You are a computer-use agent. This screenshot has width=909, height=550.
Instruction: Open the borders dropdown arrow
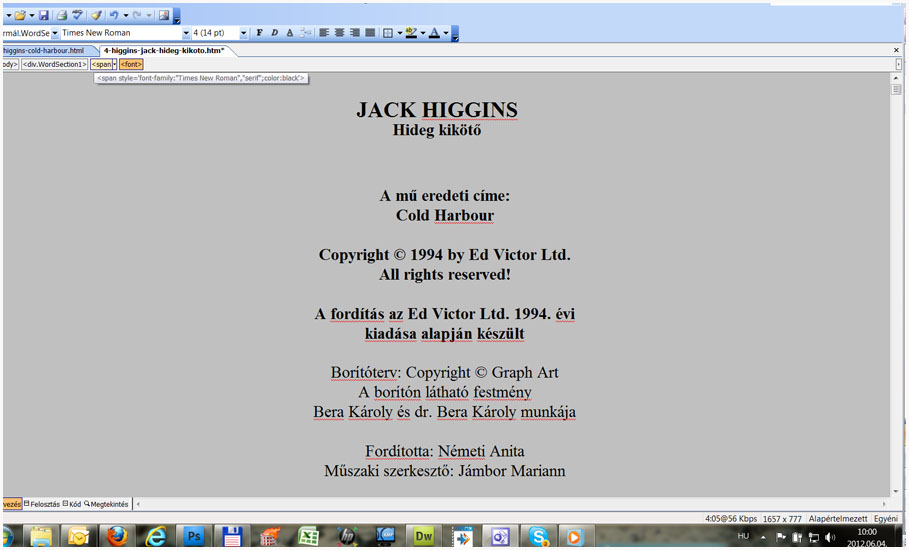point(399,33)
